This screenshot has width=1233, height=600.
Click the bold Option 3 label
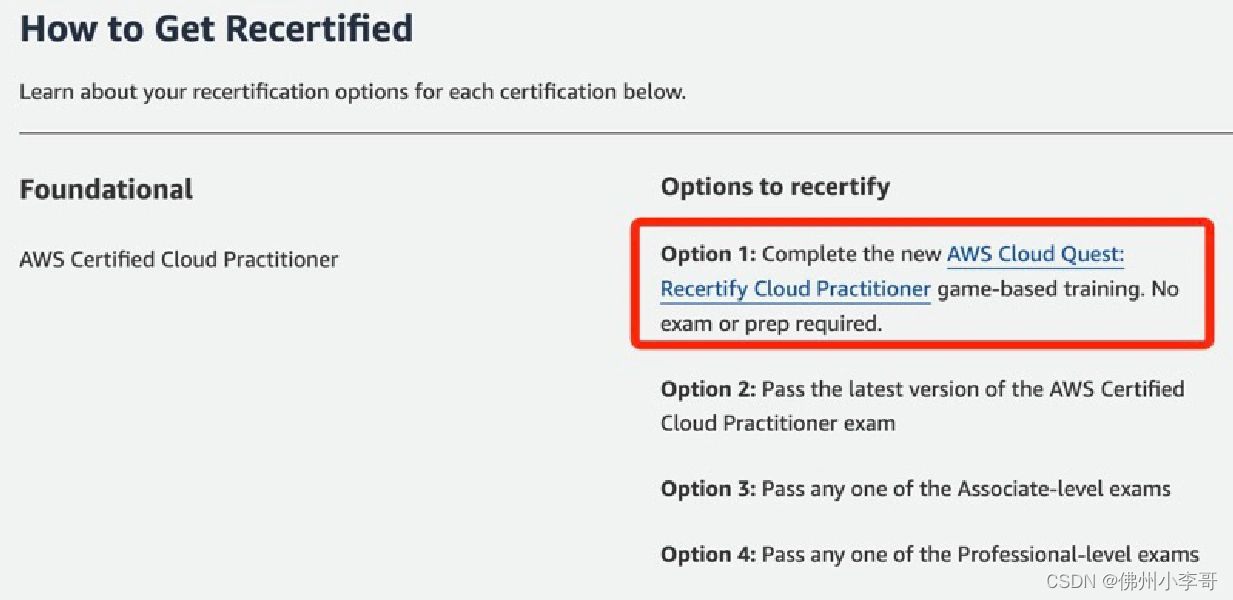(x=709, y=489)
